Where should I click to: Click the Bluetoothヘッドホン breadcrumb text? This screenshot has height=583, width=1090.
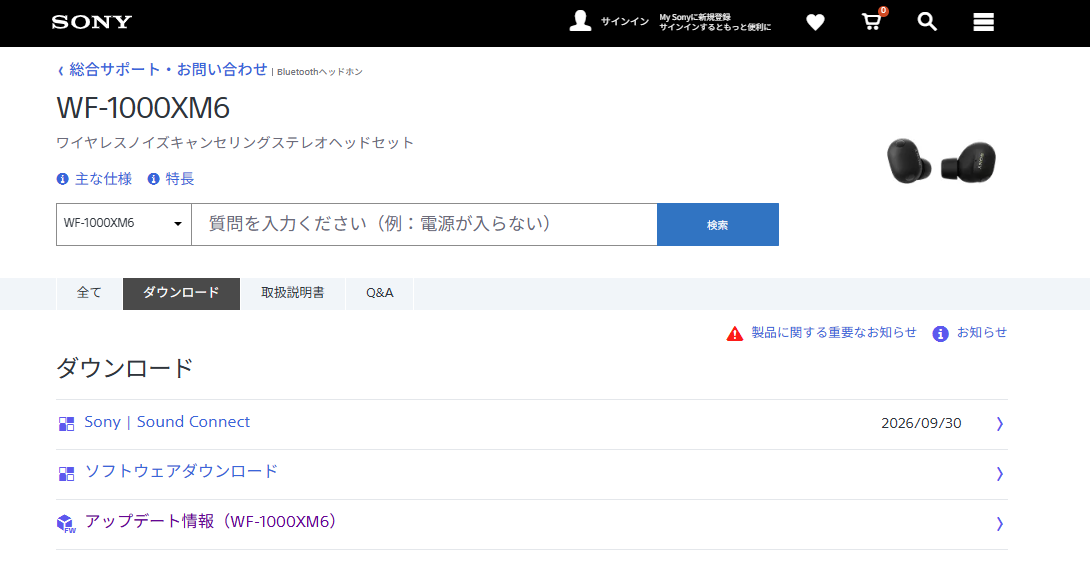320,72
